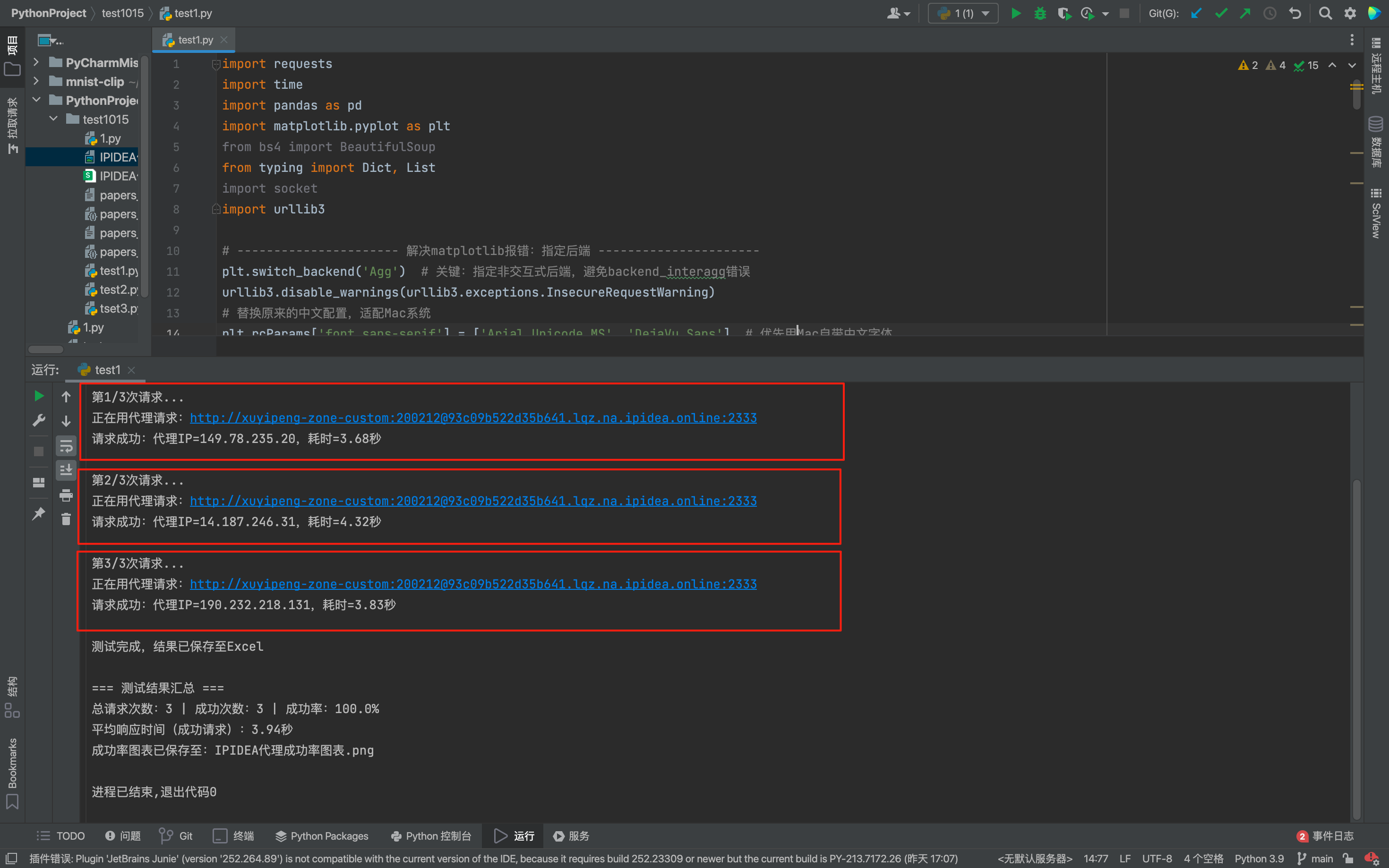The height and width of the screenshot is (868, 1389).
Task: Toggle the pin tab icon in run panel
Action: [x=38, y=513]
